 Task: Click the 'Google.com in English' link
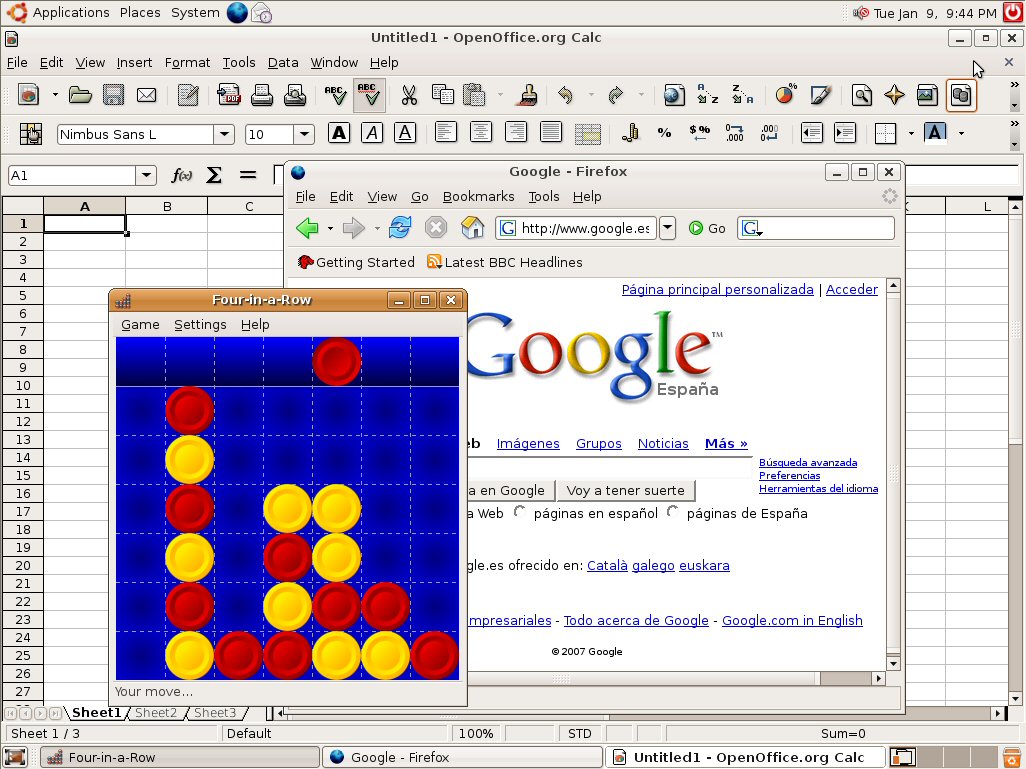pyautogui.click(x=792, y=620)
